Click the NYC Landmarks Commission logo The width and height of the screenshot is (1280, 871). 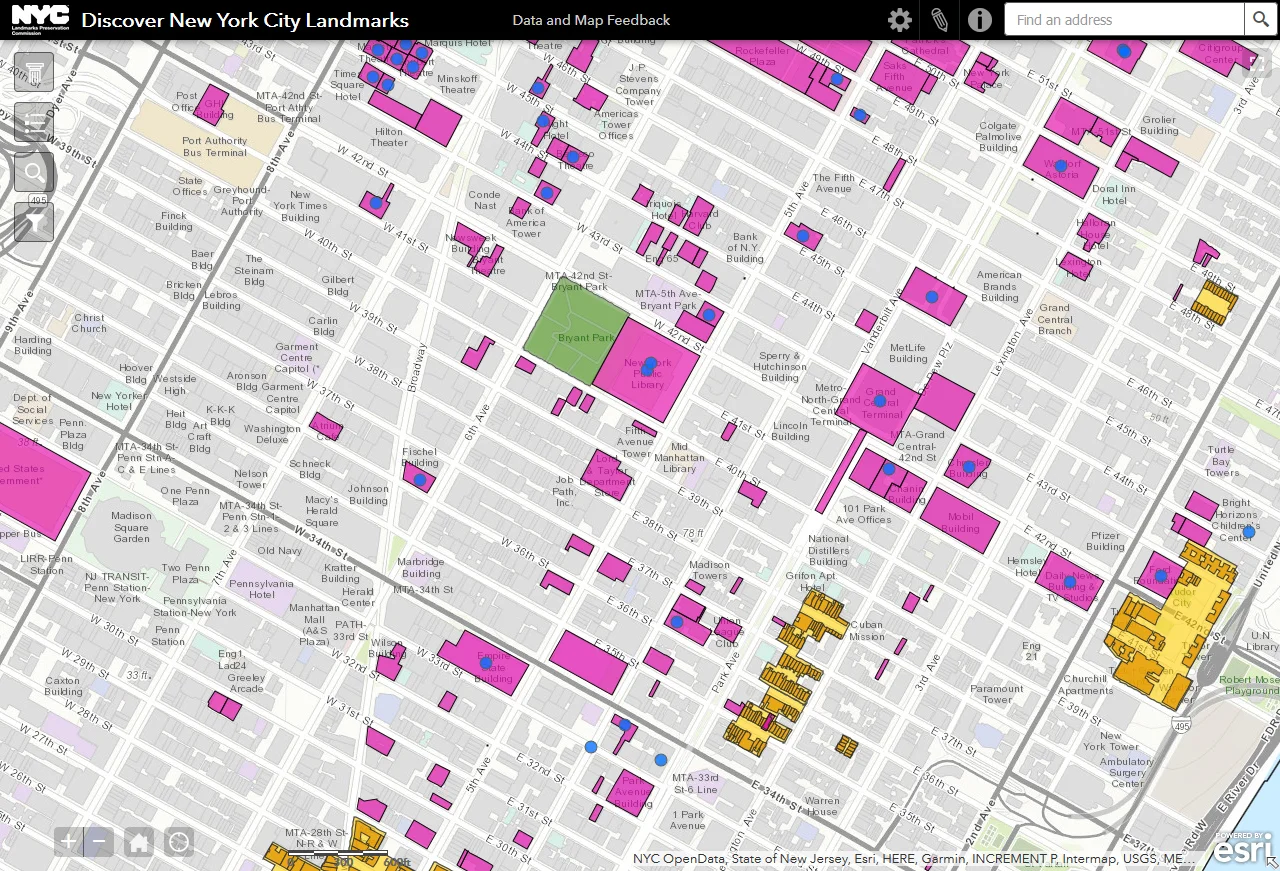coord(40,20)
